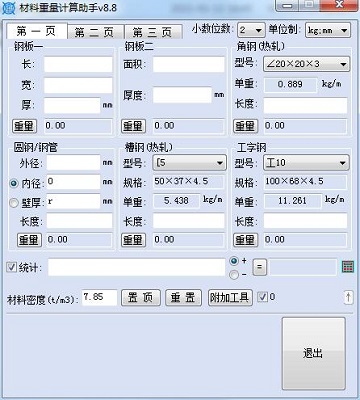Click the 壁厚 value input field
This screenshot has width=360, height=400.
pos(73,201)
